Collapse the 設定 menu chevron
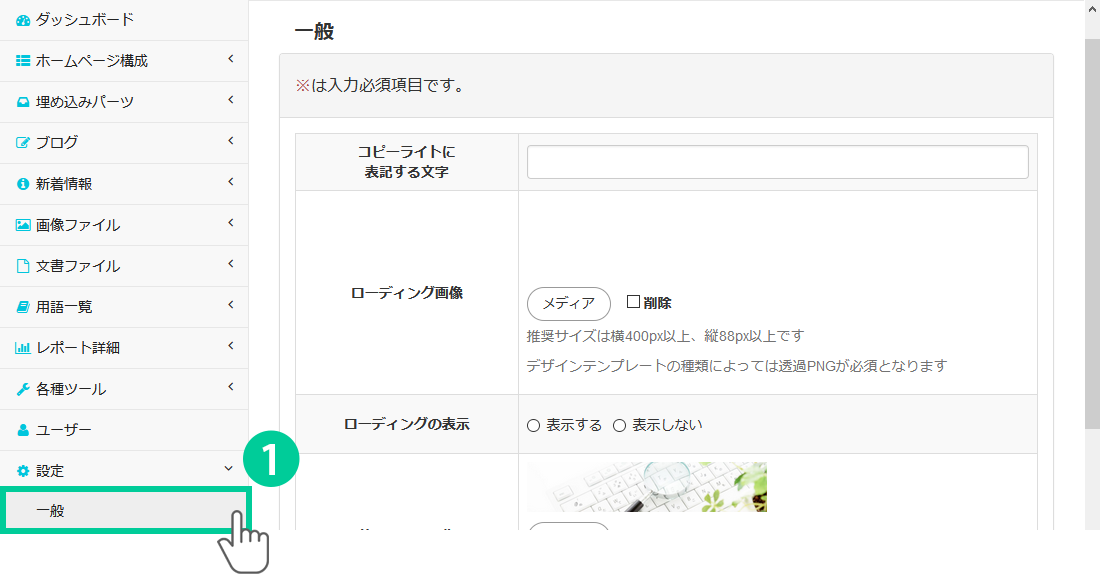 point(230,469)
